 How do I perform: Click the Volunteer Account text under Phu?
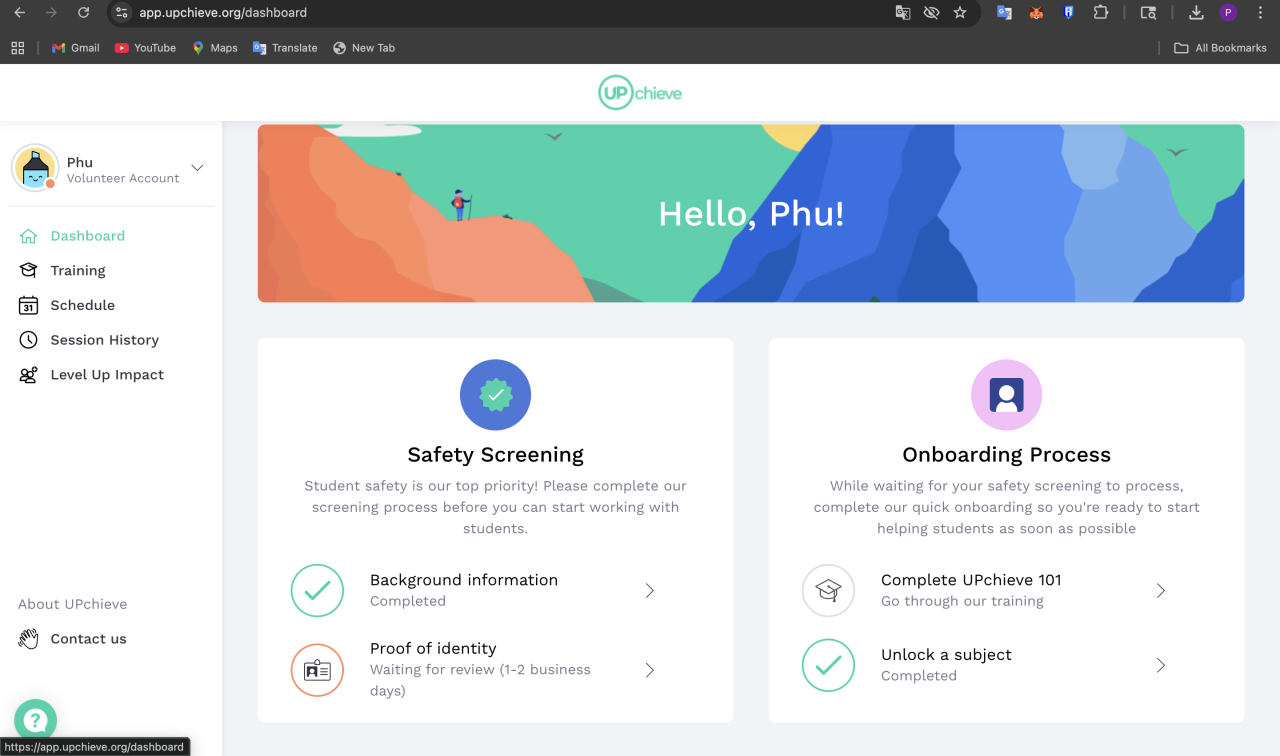[123, 178]
